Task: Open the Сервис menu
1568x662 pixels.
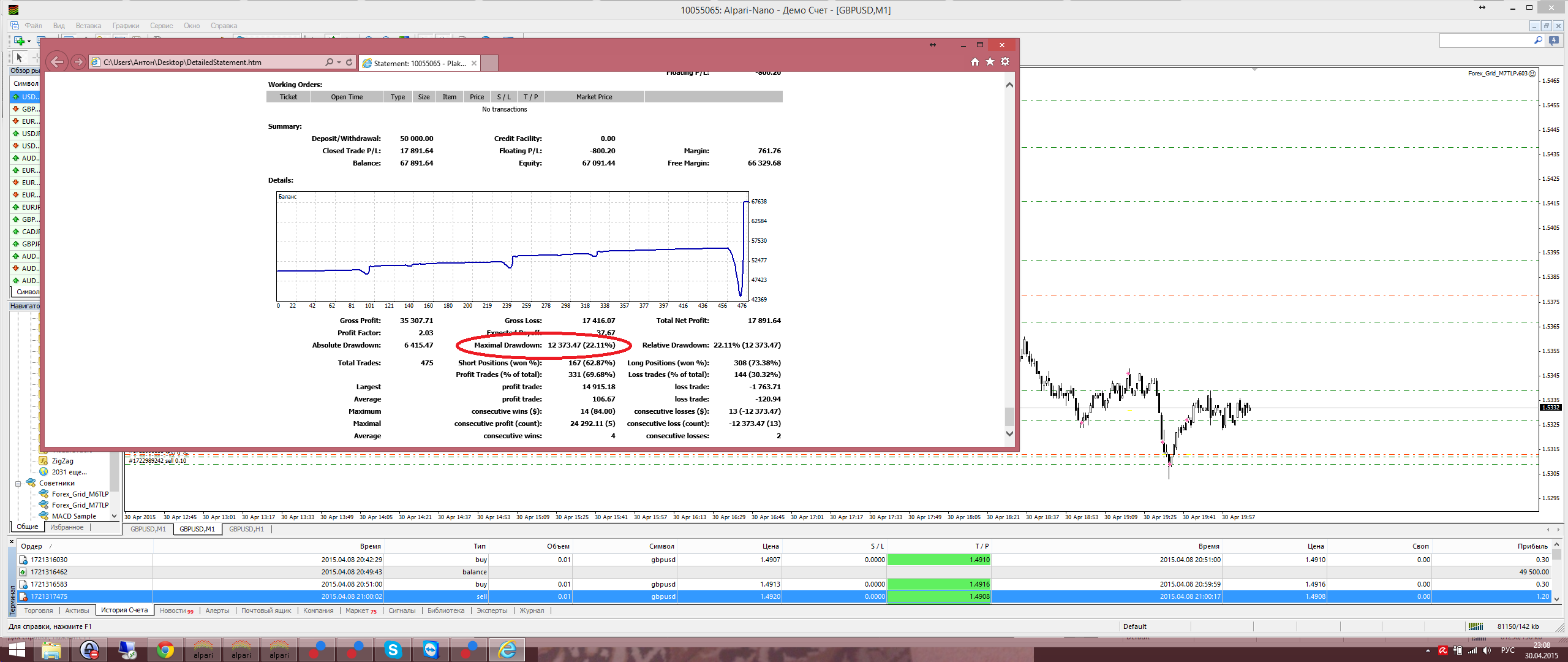Action: [161, 26]
